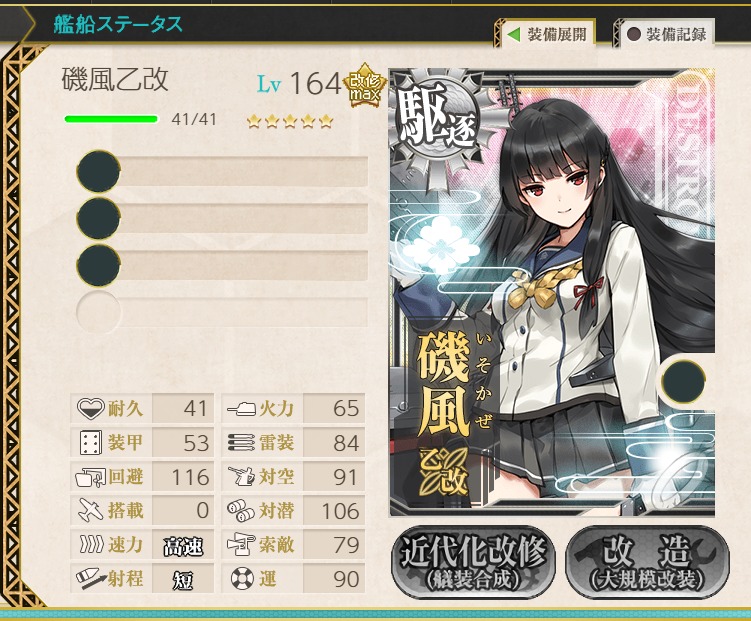Click the heart icon beside 耐久
This screenshot has width=751, height=621.
(x=91, y=409)
